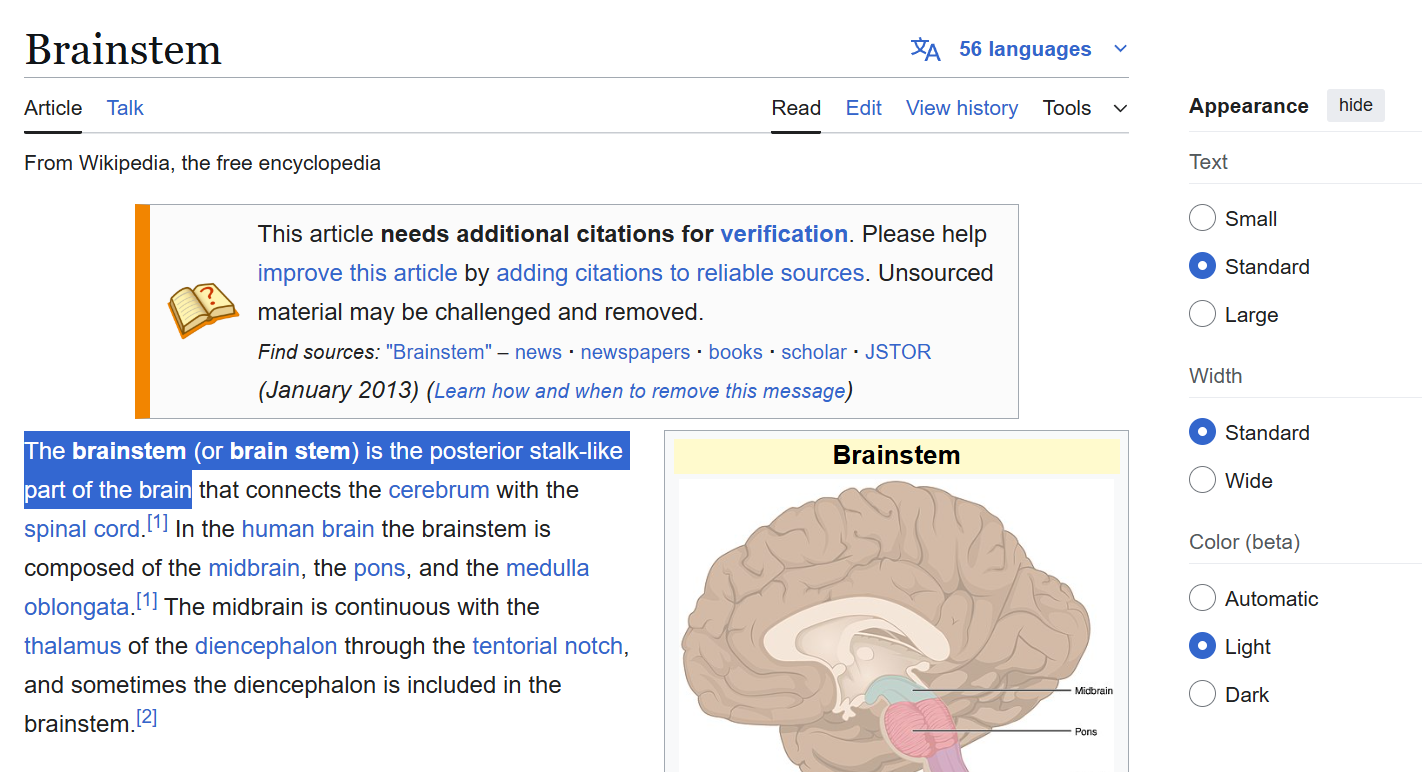Click the Width section label
1422x772 pixels.
pos(1215,376)
